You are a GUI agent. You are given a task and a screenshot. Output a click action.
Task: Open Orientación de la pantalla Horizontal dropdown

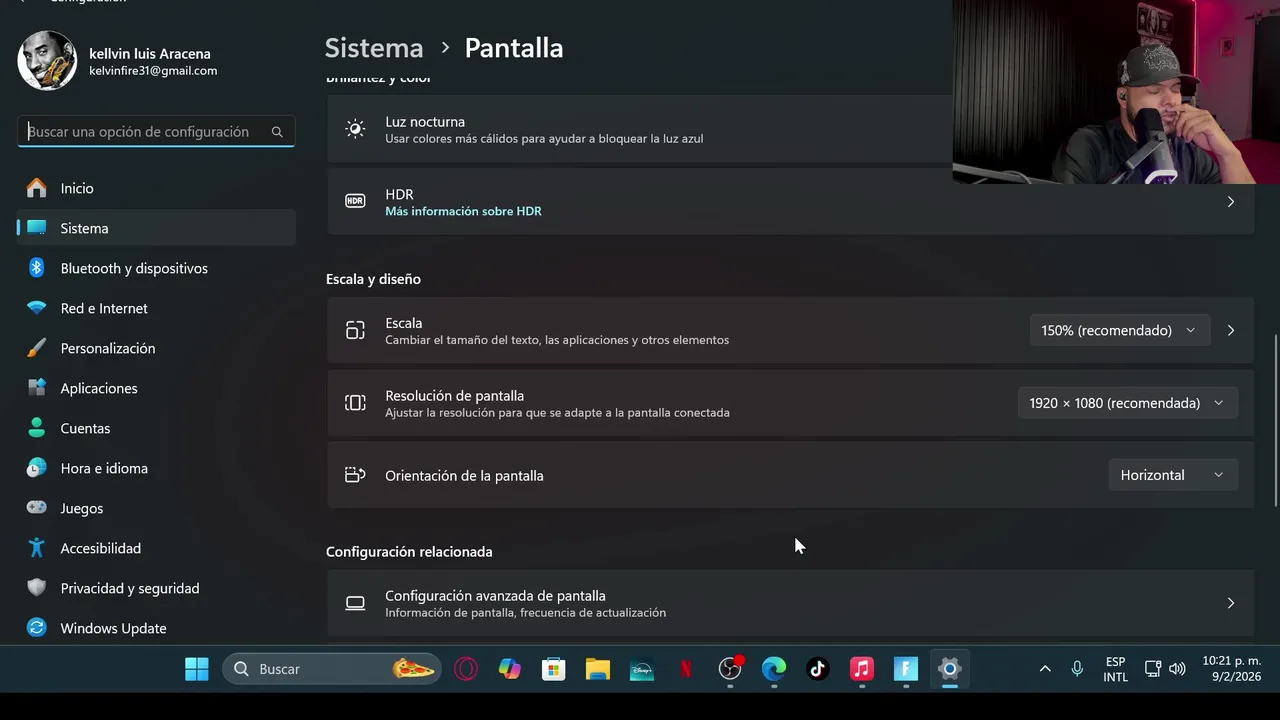[x=1173, y=475]
